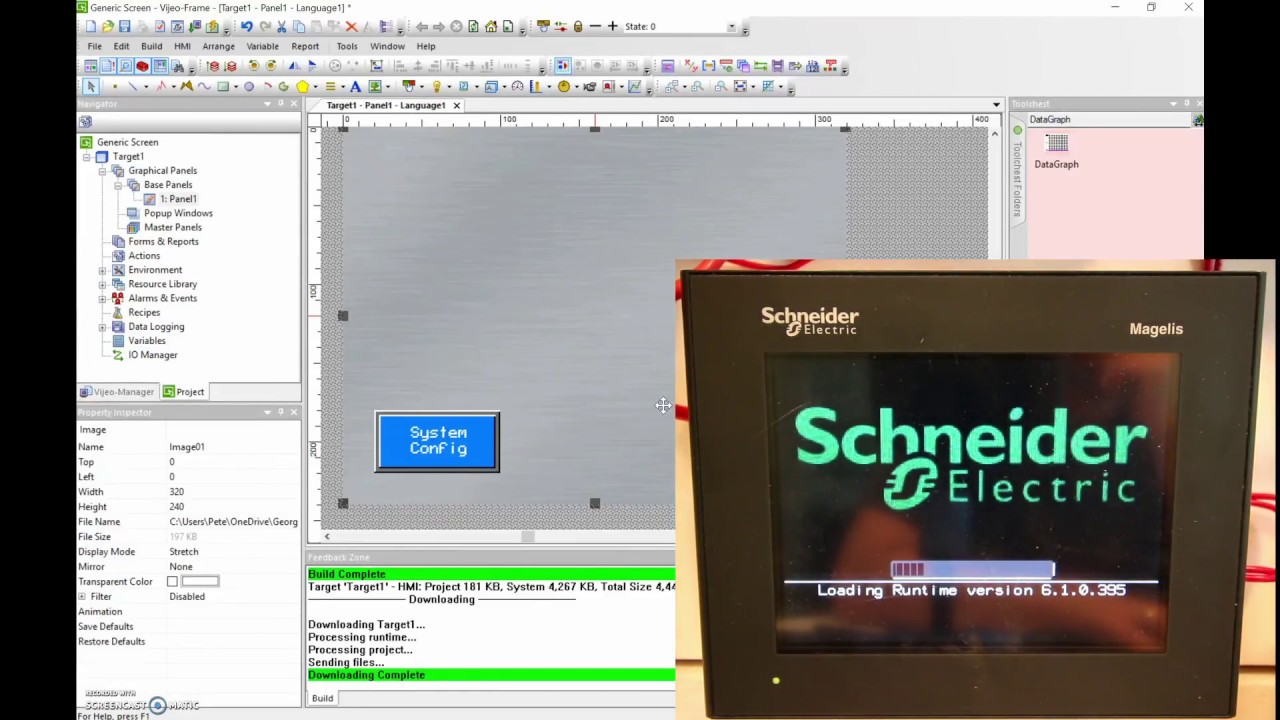The width and height of the screenshot is (1280, 720).
Task: Click the Transparent Color swatch
Action: pos(200,582)
